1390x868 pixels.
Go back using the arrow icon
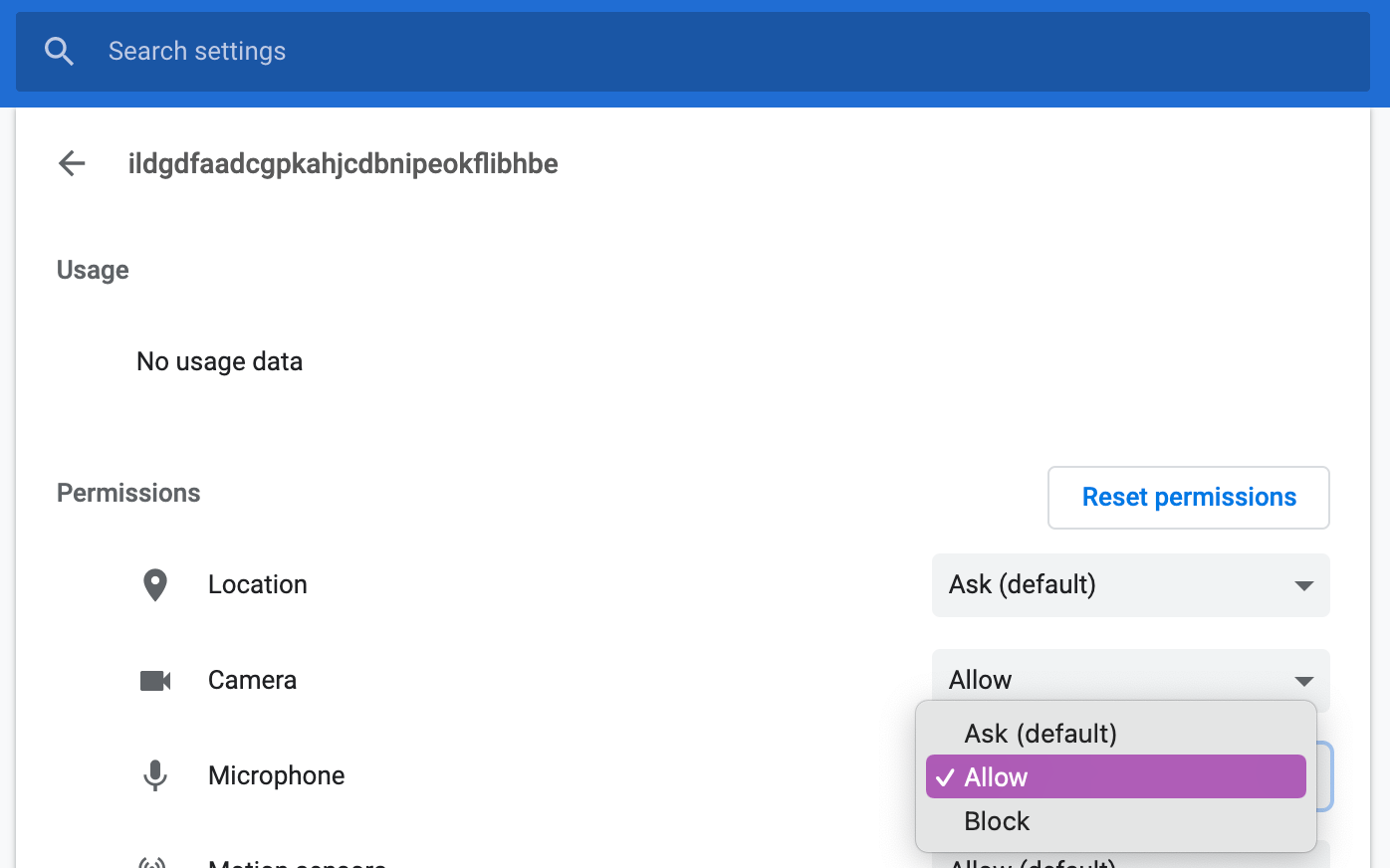point(72,163)
